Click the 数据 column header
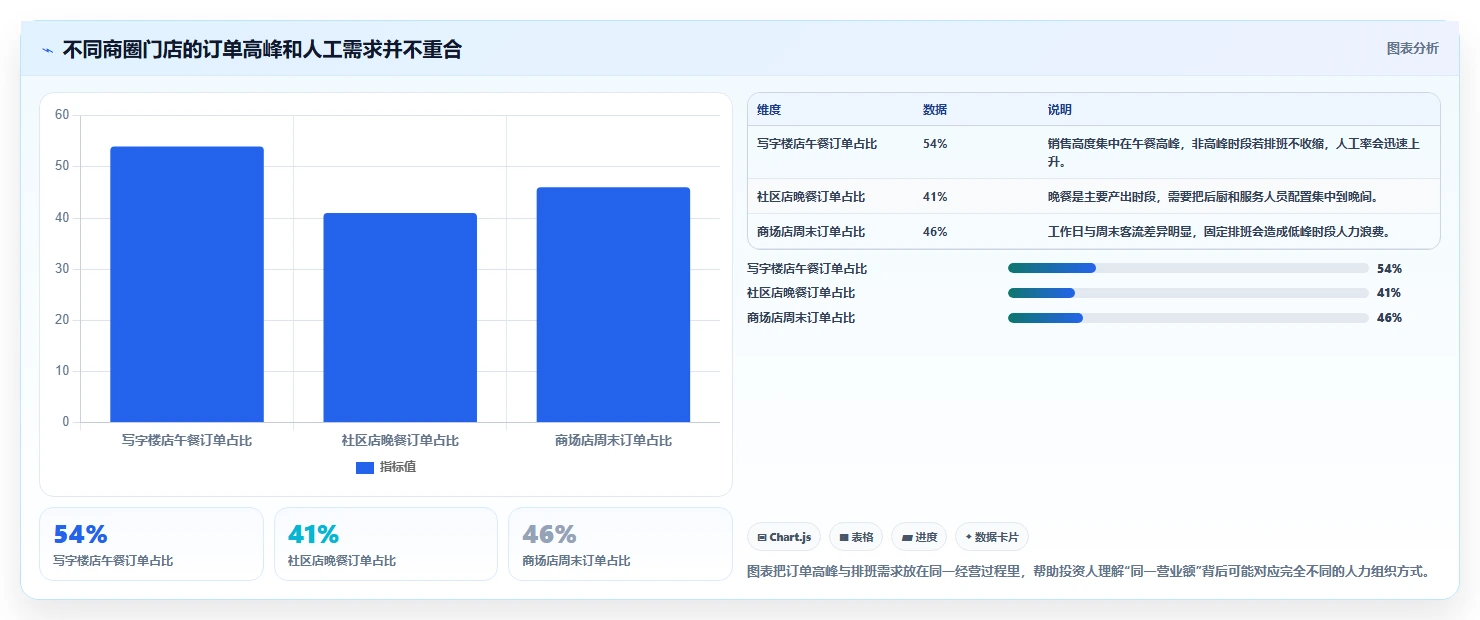Image resolution: width=1480 pixels, height=620 pixels. [x=935, y=110]
